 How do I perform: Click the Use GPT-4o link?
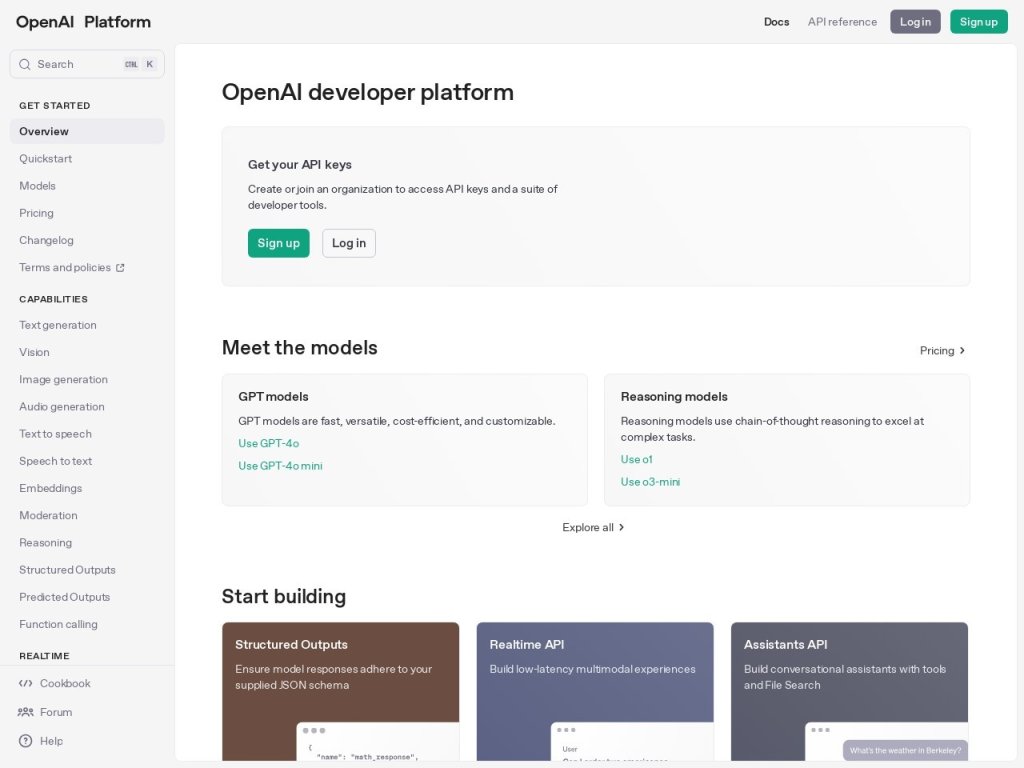(x=268, y=443)
